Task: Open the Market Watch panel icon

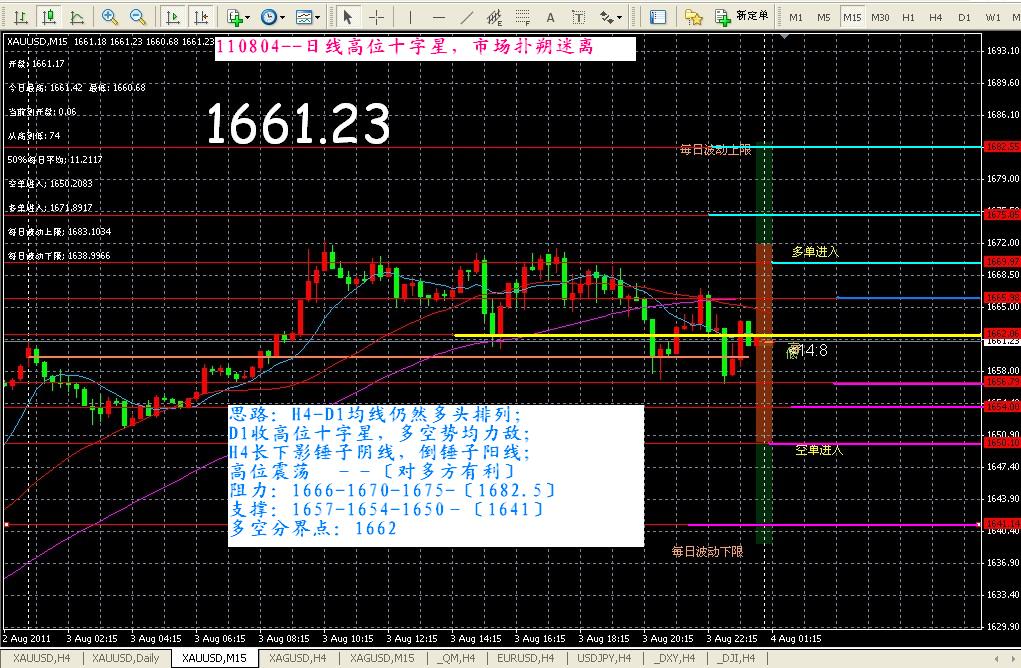Action: click(x=658, y=17)
